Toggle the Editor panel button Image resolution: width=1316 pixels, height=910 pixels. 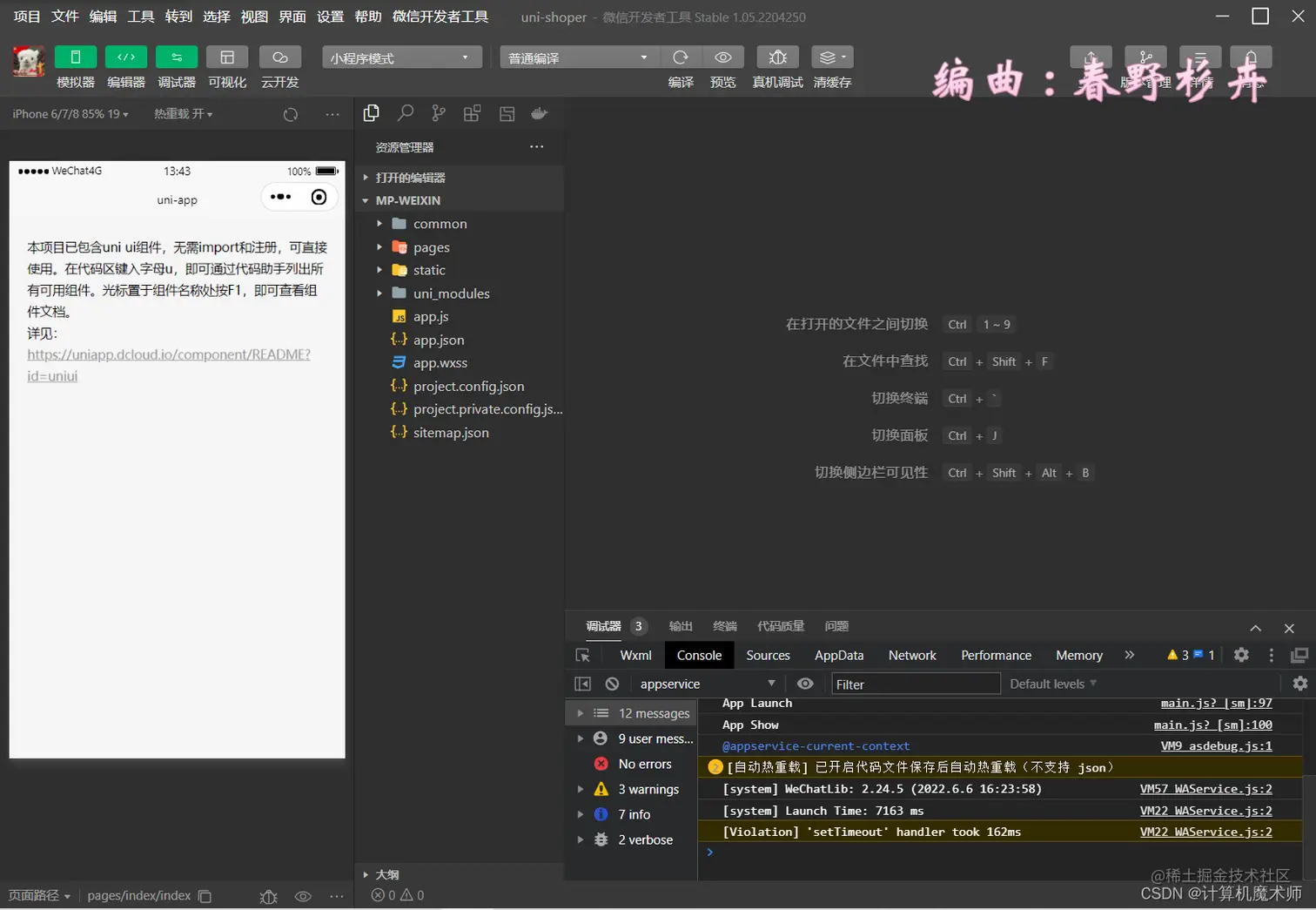click(126, 57)
